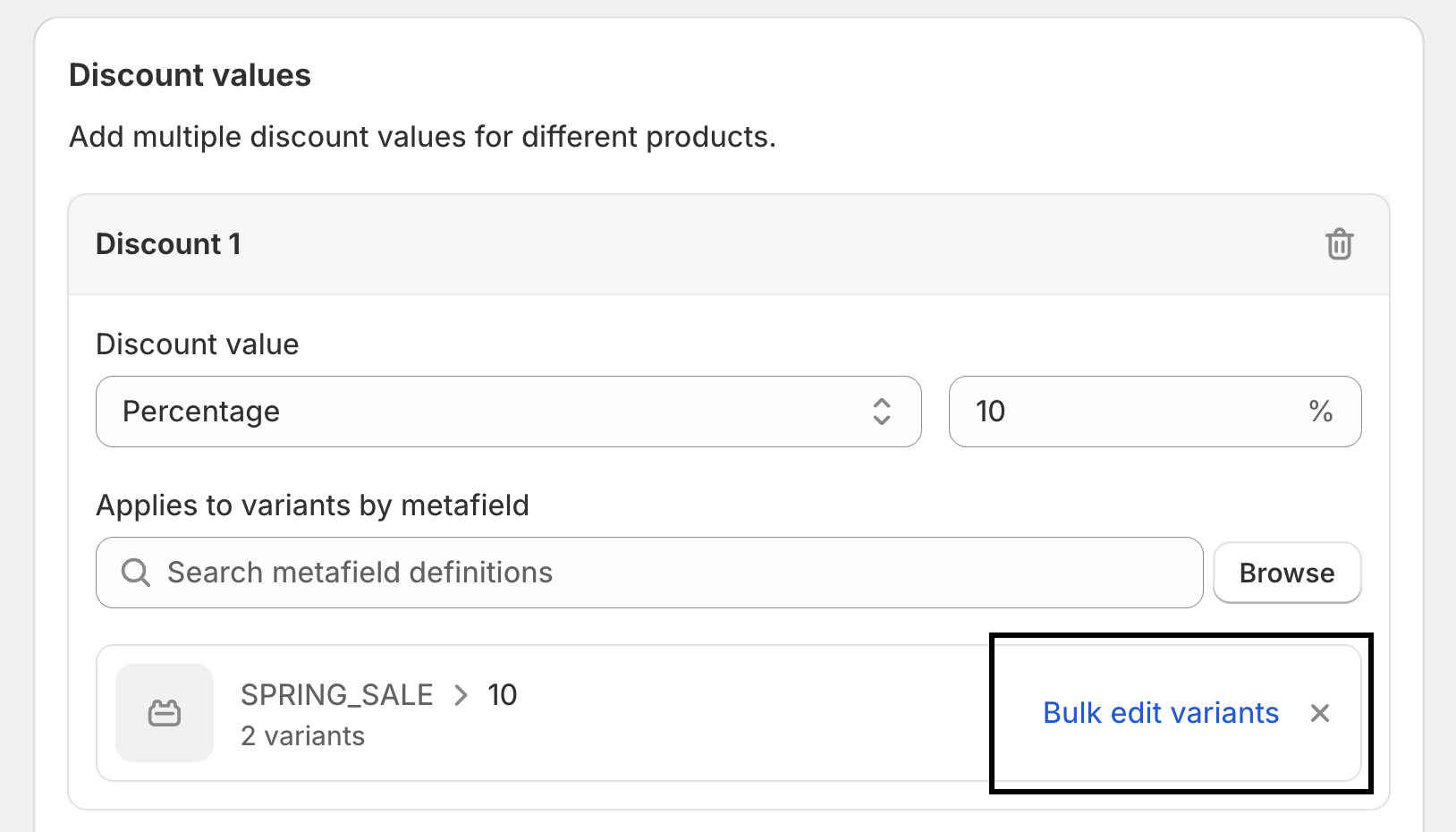
Task: Open the Bulk edit variants link
Action: click(x=1161, y=713)
